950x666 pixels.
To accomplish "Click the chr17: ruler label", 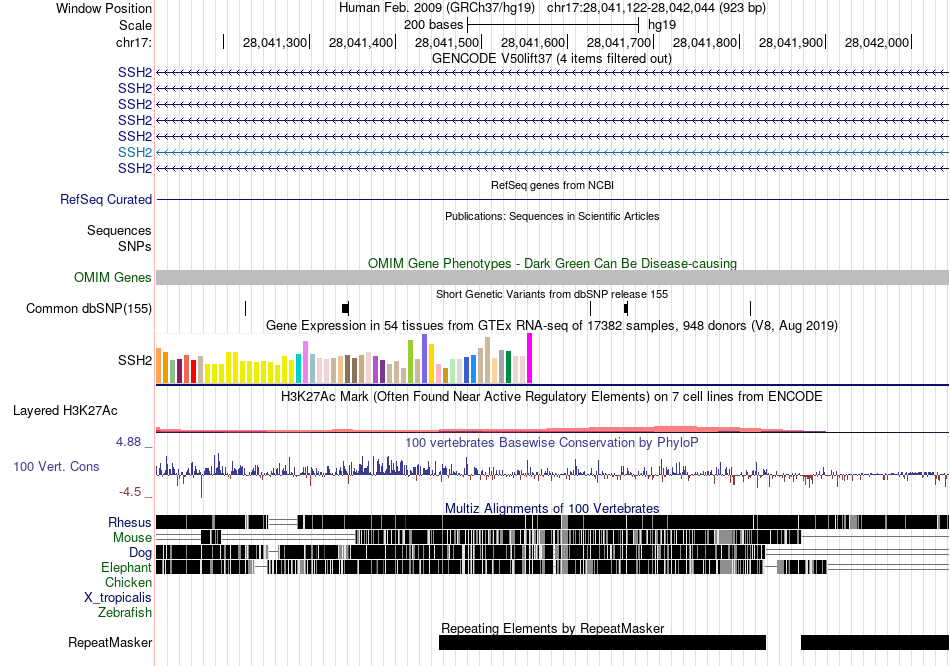I will (x=134, y=42).
